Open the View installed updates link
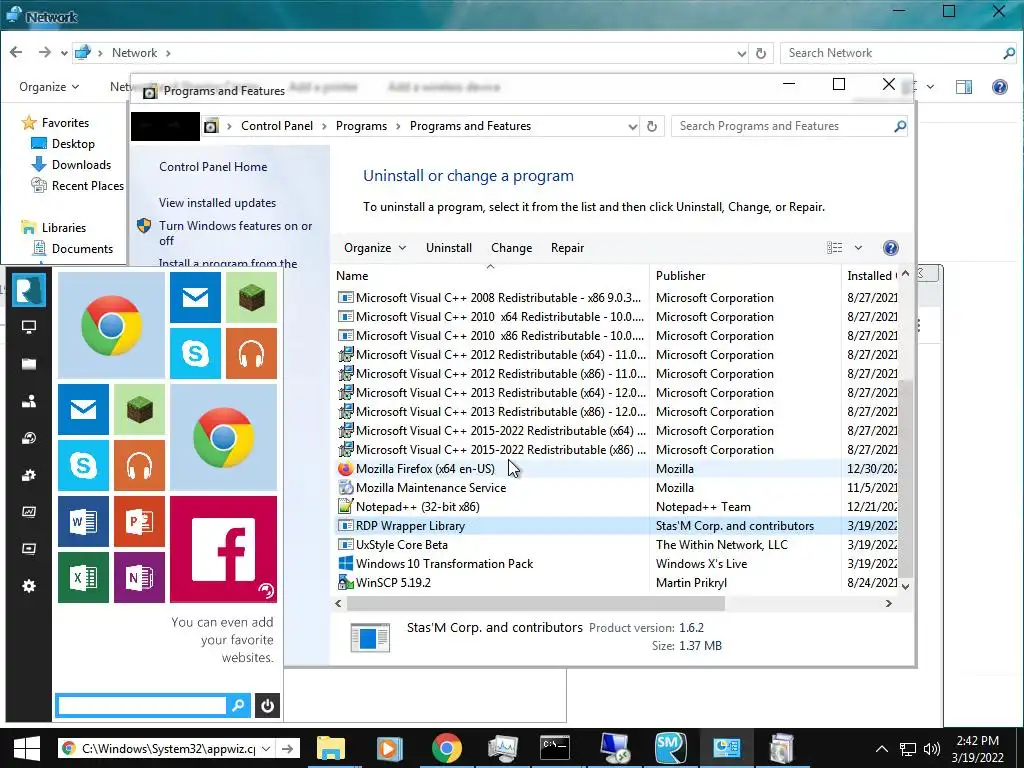This screenshot has width=1024, height=768. (217, 203)
